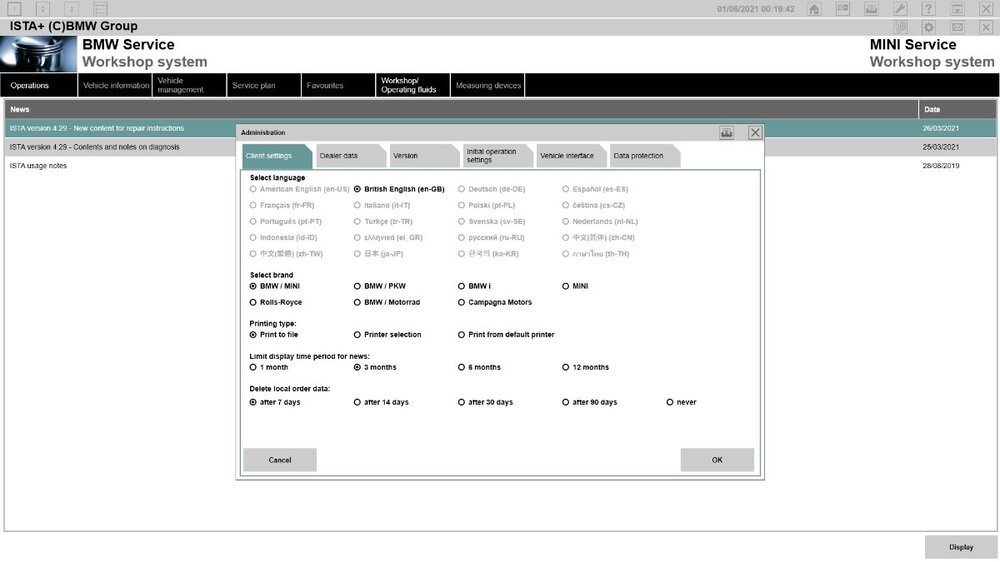
Task: Click the print icon in Administration dialog
Action: tap(727, 132)
